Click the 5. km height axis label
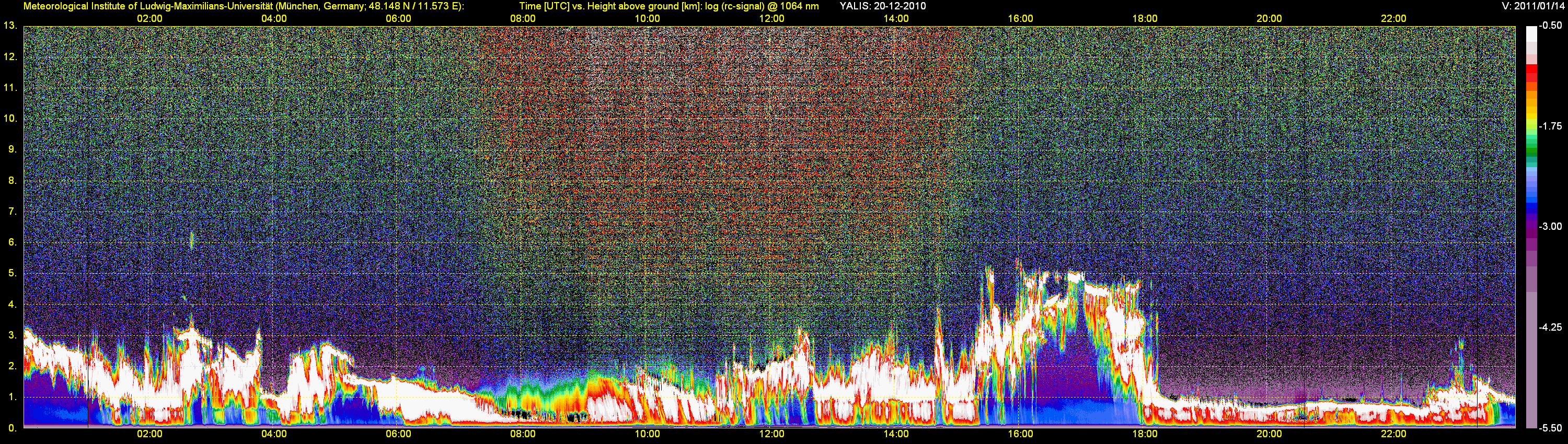This screenshot has height=444, width=1568. click(13, 274)
